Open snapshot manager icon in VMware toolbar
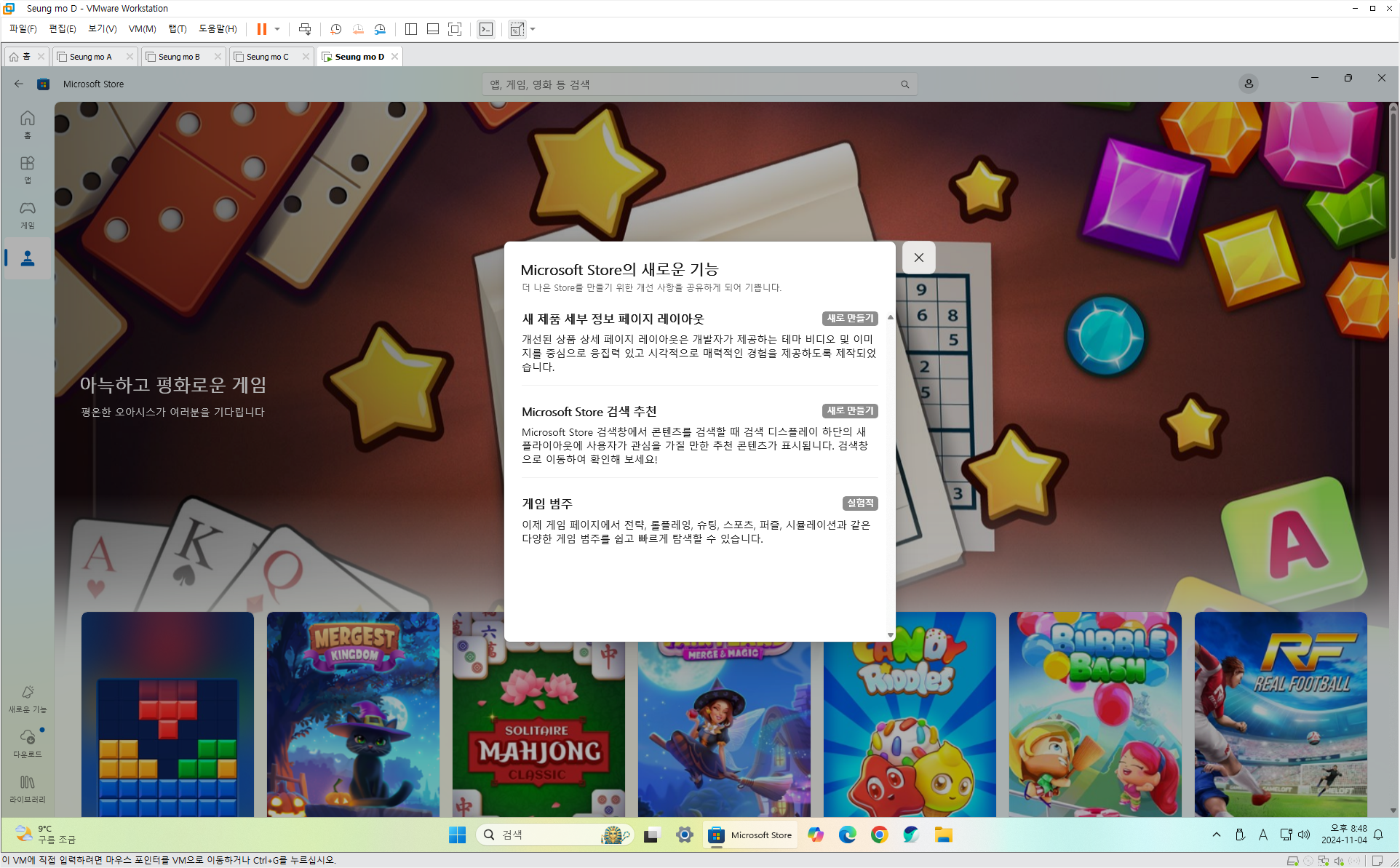The height and width of the screenshot is (868, 1400). (x=380, y=29)
